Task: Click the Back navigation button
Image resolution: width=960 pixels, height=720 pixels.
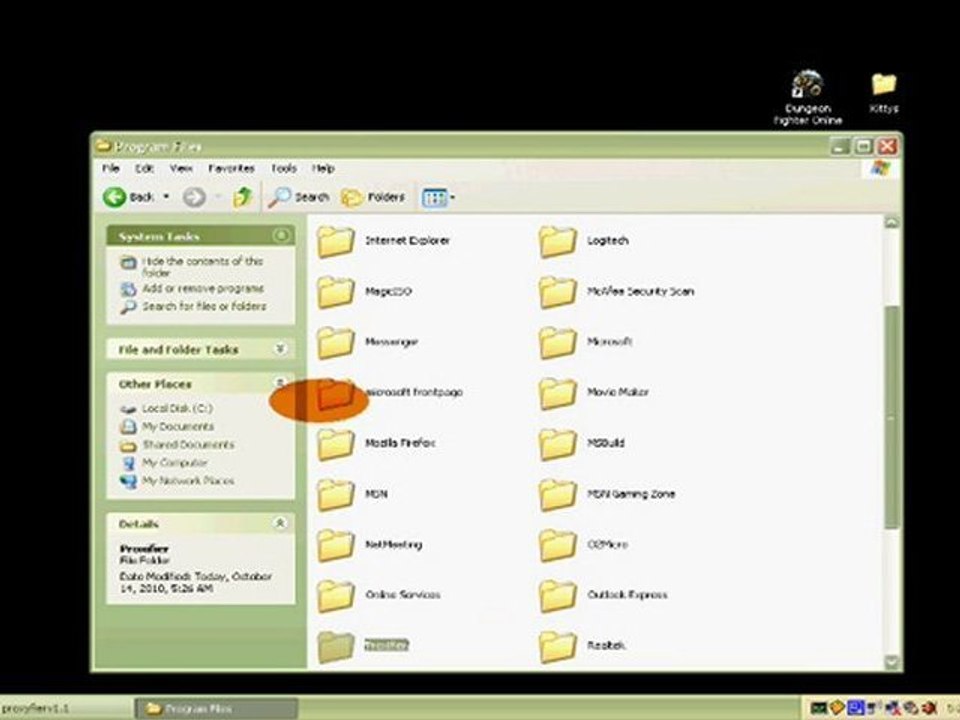Action: (129, 197)
